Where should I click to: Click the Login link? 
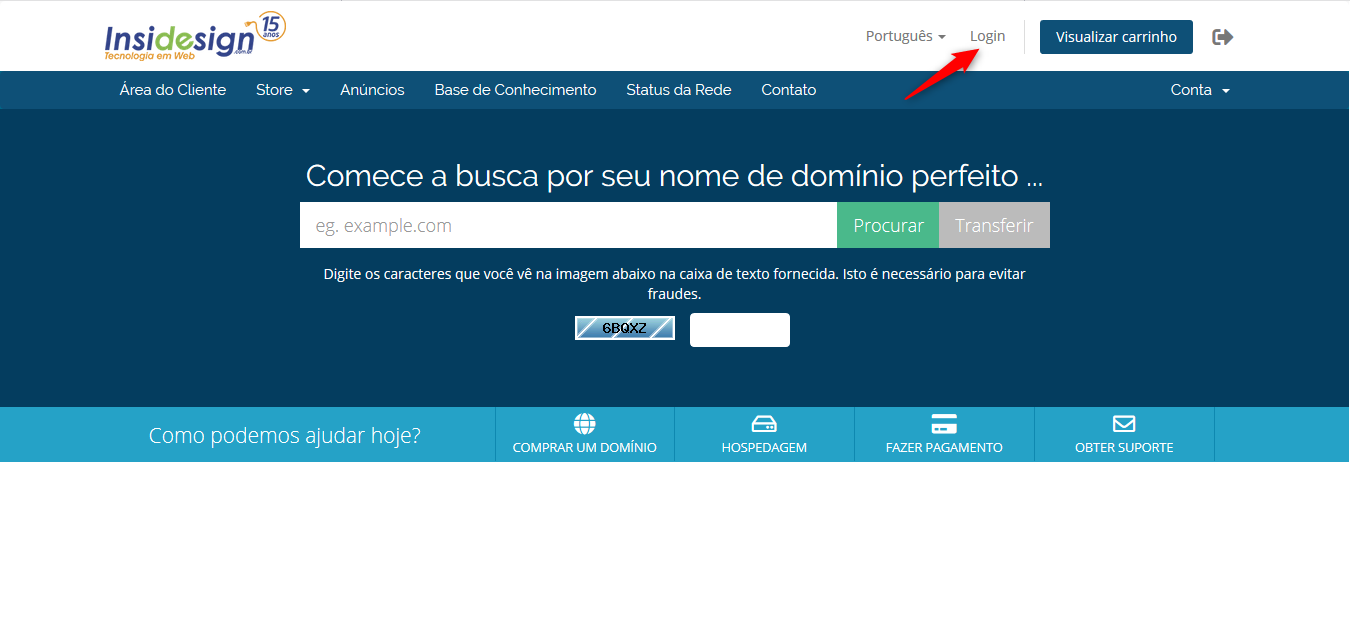(x=987, y=36)
